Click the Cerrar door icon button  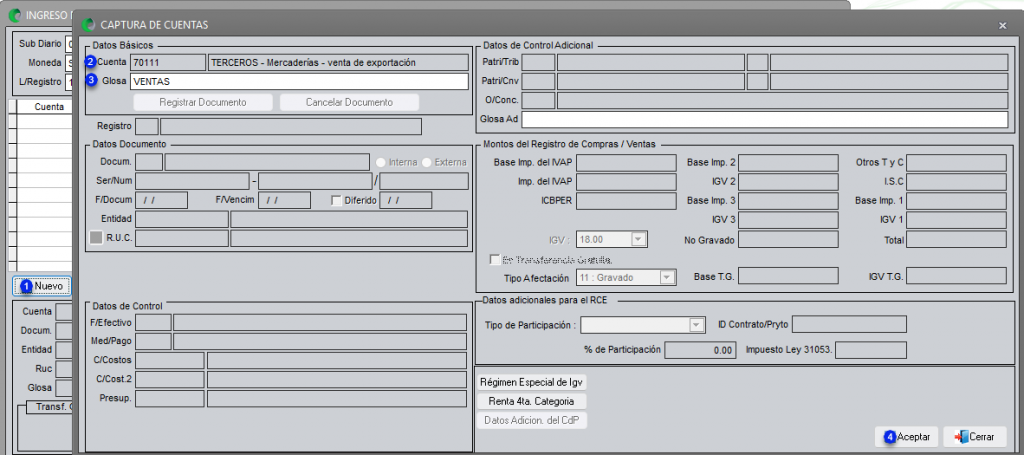click(974, 437)
